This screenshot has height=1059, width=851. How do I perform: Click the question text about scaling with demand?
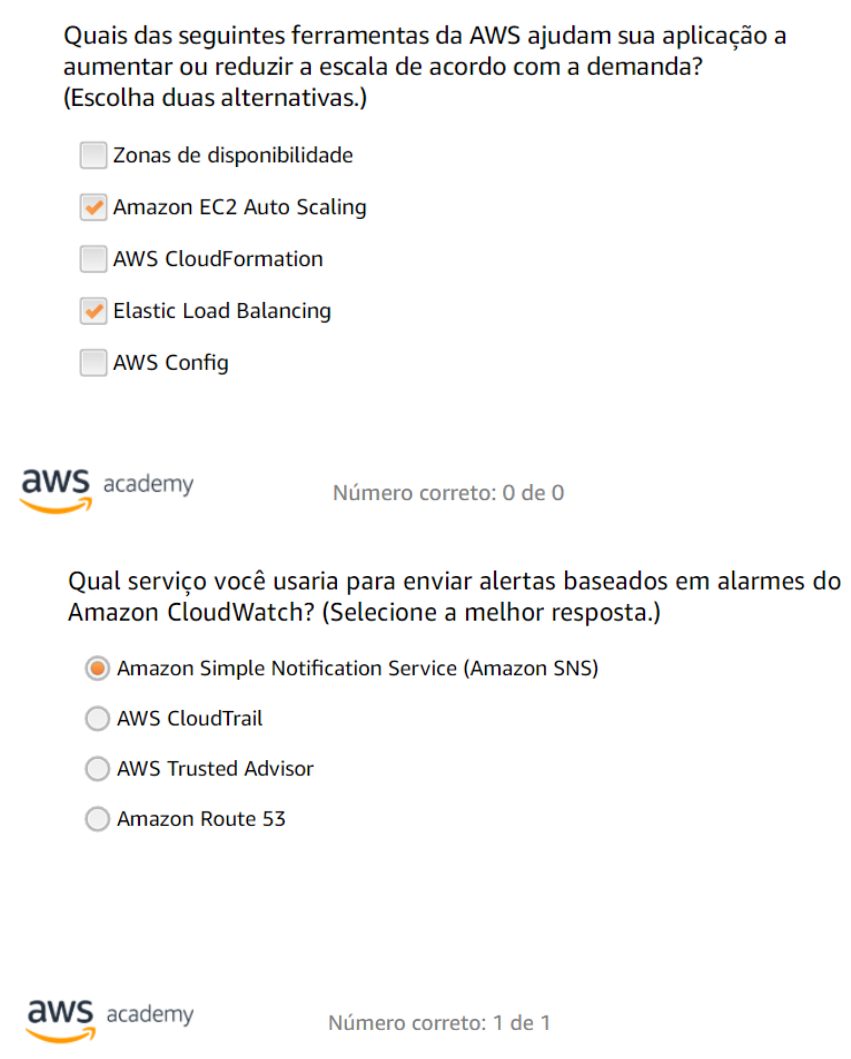click(x=423, y=55)
